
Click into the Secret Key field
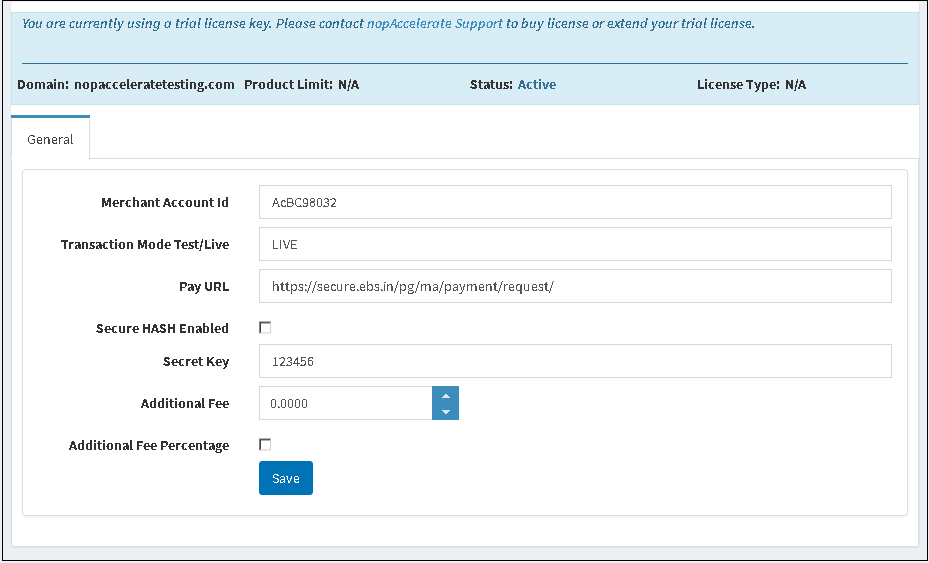(x=574, y=362)
